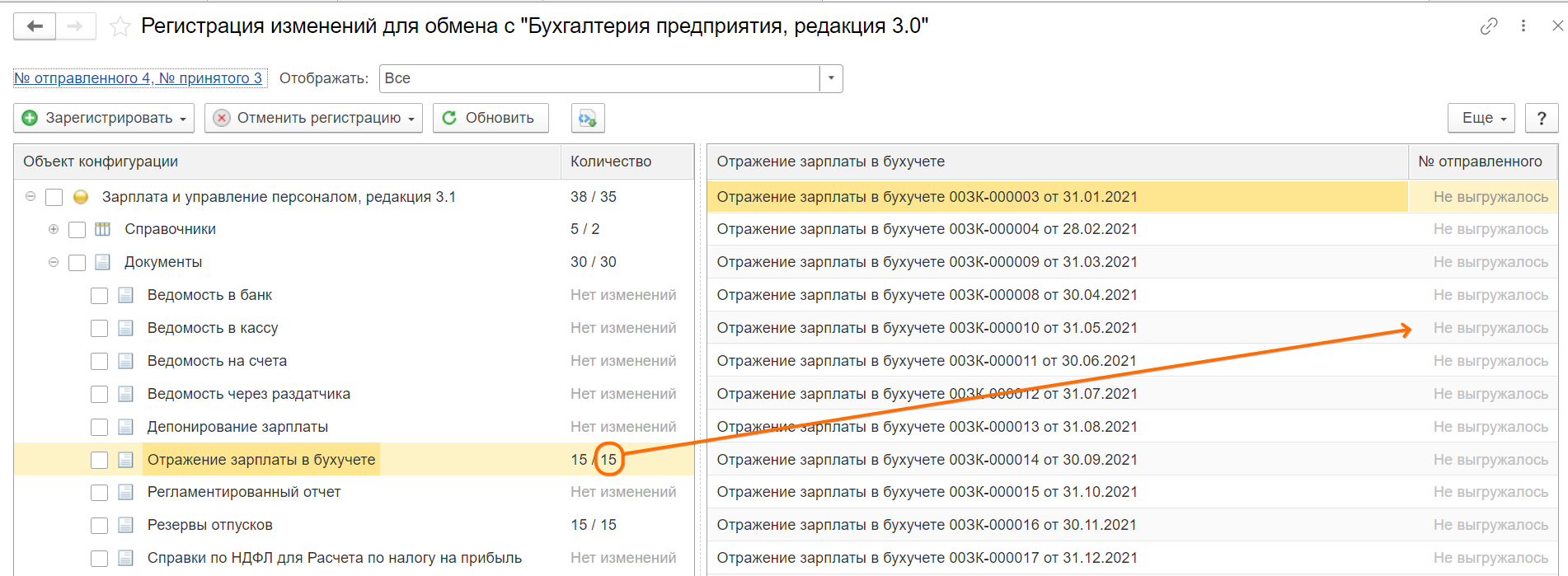Collapse the Документы tree node
Screen dimensions: 1568x576
[x=54, y=262]
